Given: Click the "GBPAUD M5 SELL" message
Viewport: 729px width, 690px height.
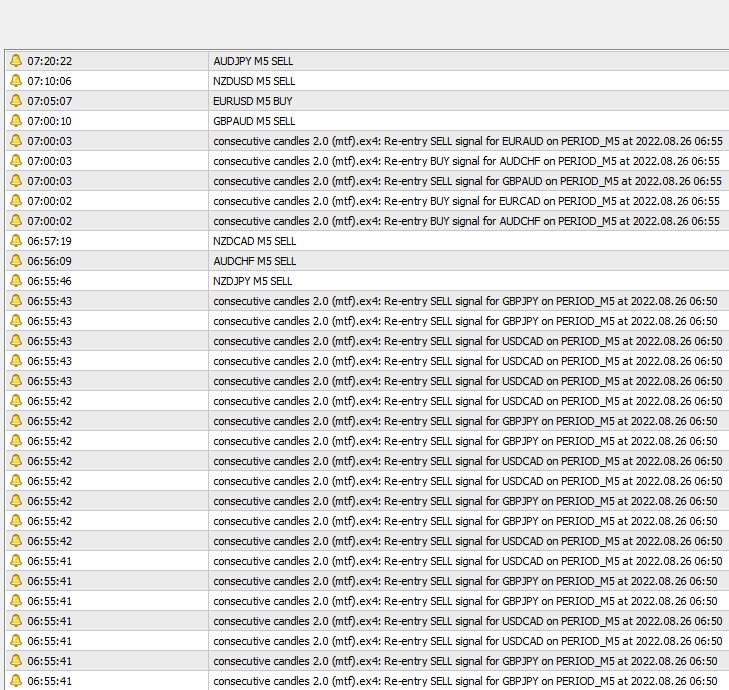Looking at the screenshot, I should pos(254,121).
